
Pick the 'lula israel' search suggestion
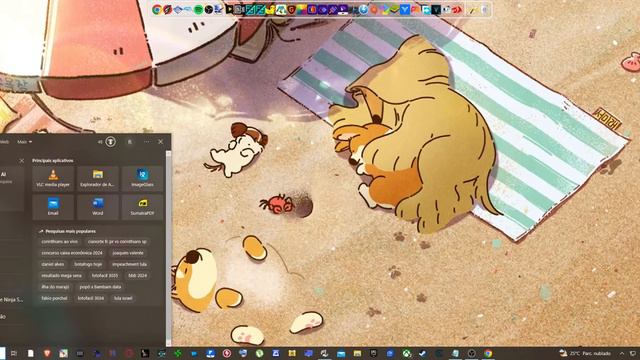[123, 298]
